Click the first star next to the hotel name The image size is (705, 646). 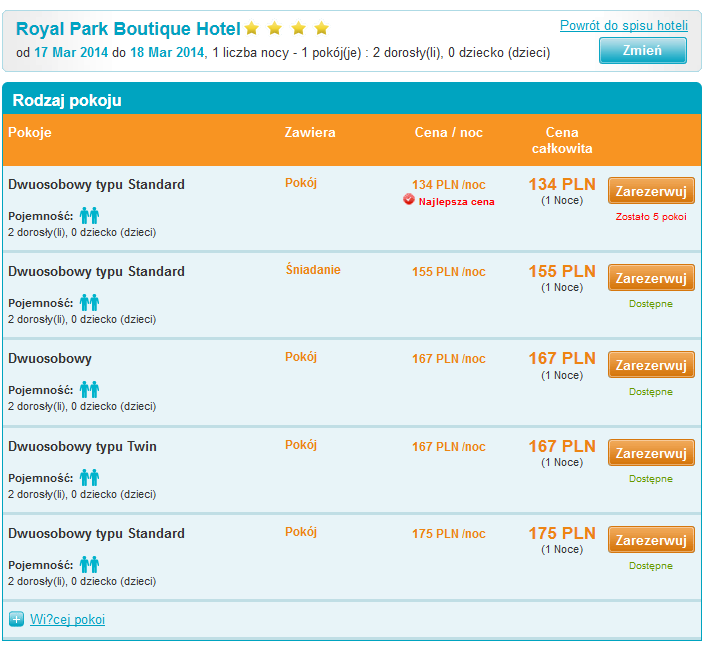252,28
